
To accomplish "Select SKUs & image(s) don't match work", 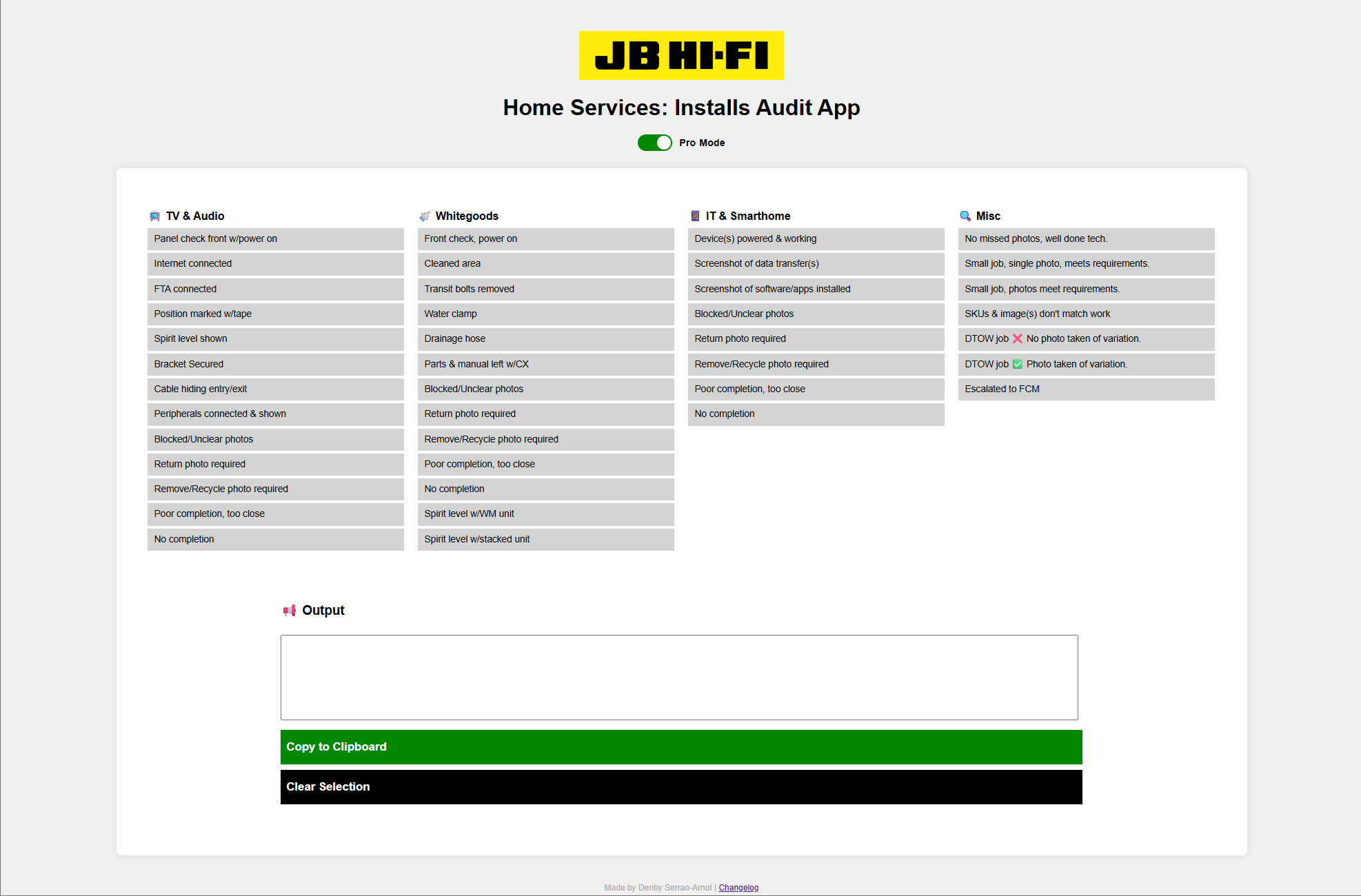I will (1087, 314).
